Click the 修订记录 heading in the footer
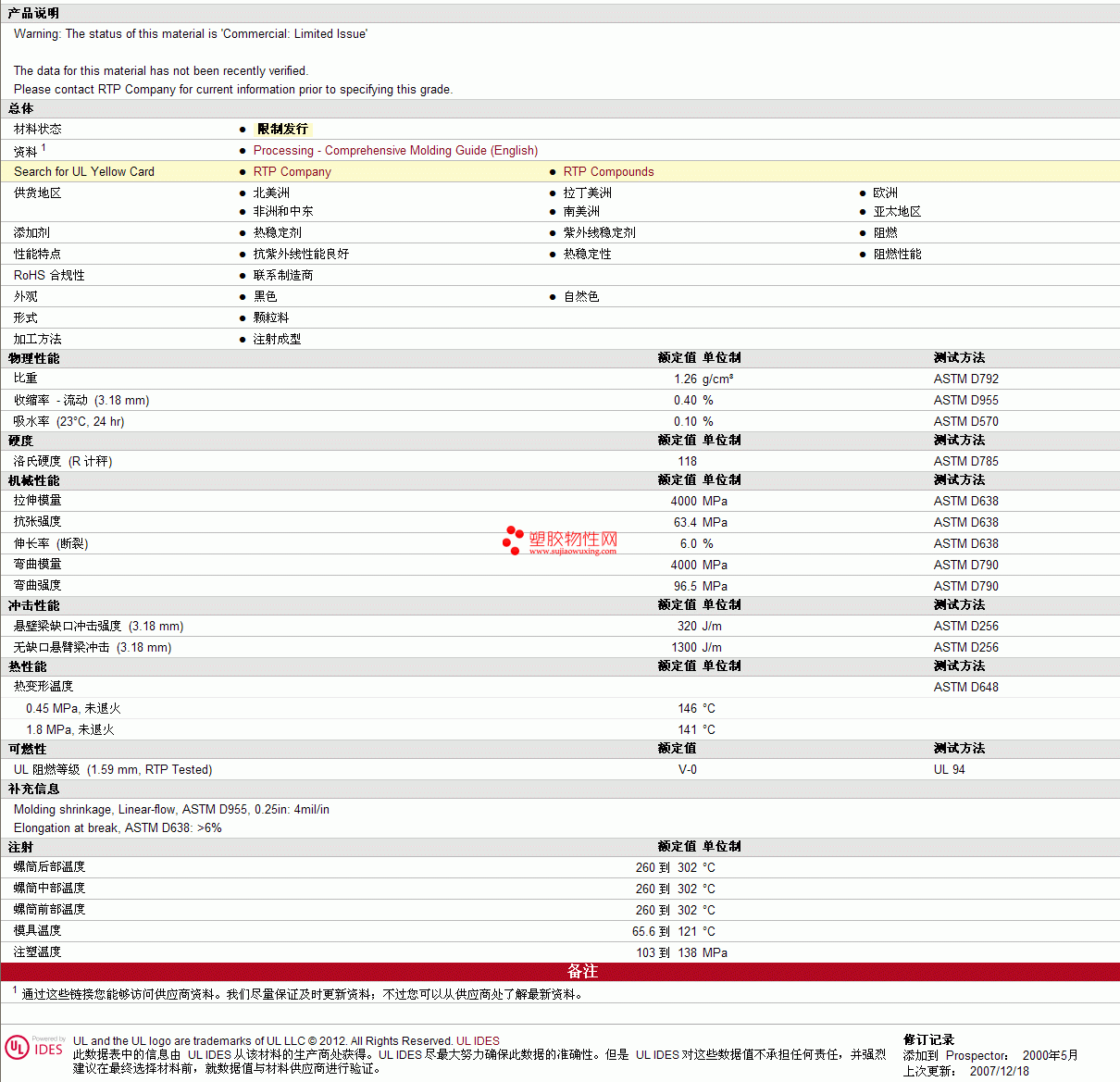The image size is (1120, 1082). click(929, 1039)
